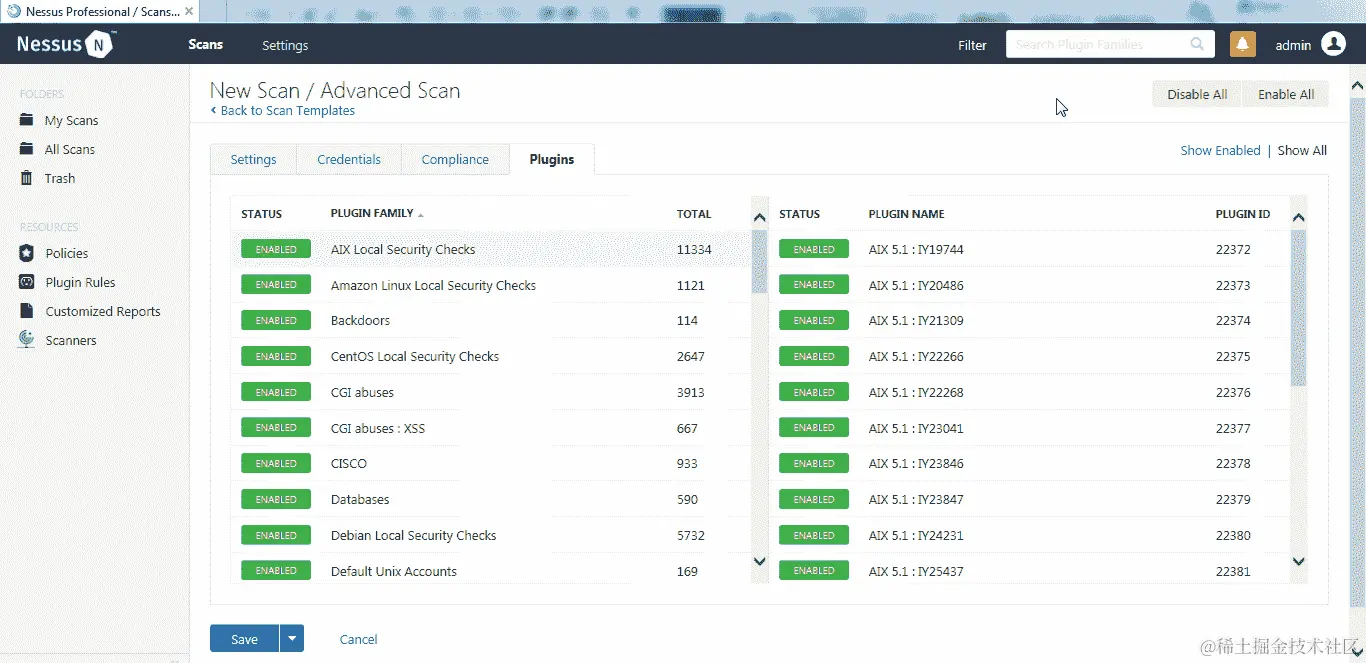Toggle ENABLED status for CISCO family
The width and height of the screenshot is (1366, 663).
click(276, 464)
